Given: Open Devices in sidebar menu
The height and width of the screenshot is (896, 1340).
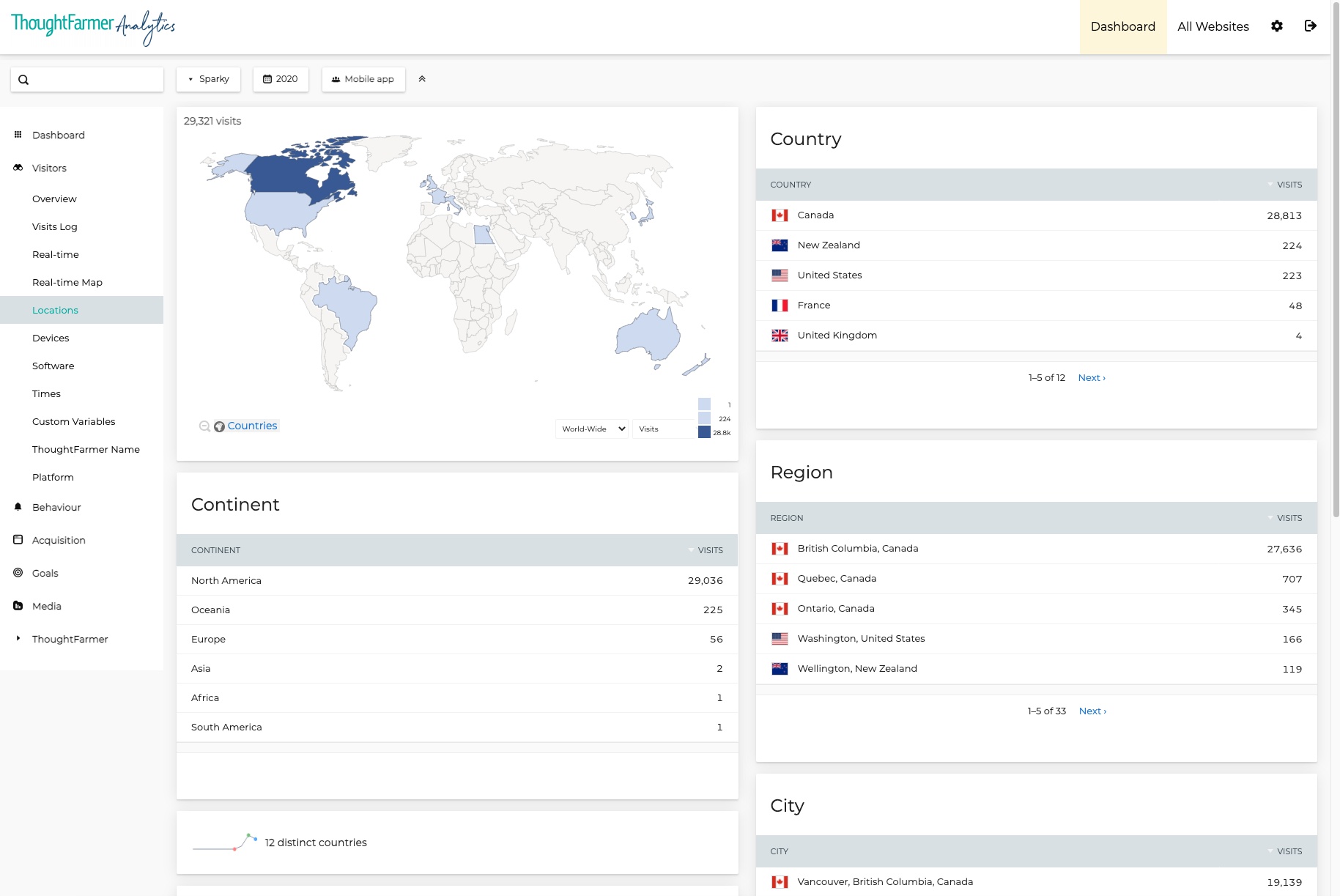Looking at the screenshot, I should point(51,338).
